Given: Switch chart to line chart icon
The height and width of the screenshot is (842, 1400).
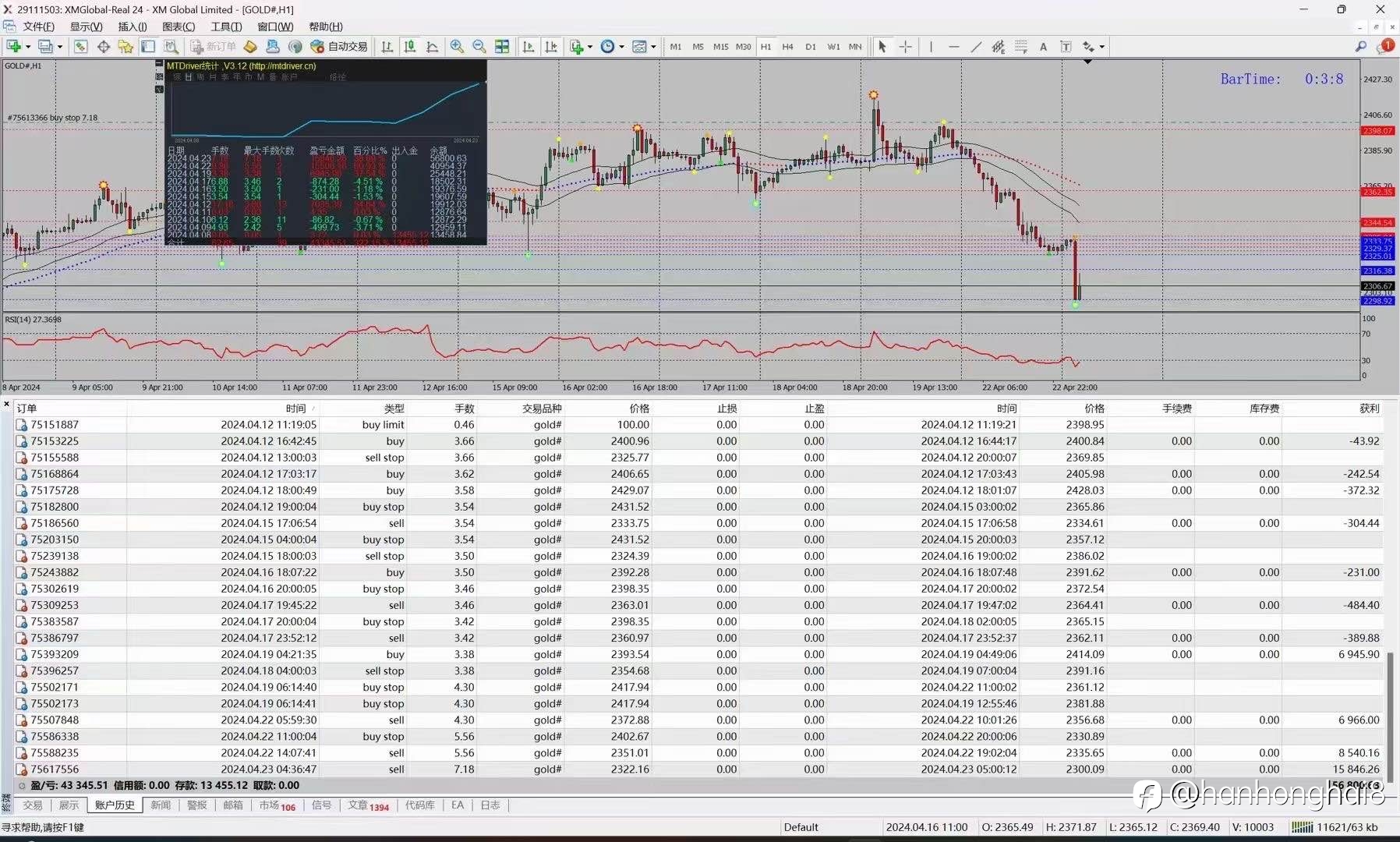Looking at the screenshot, I should [433, 47].
